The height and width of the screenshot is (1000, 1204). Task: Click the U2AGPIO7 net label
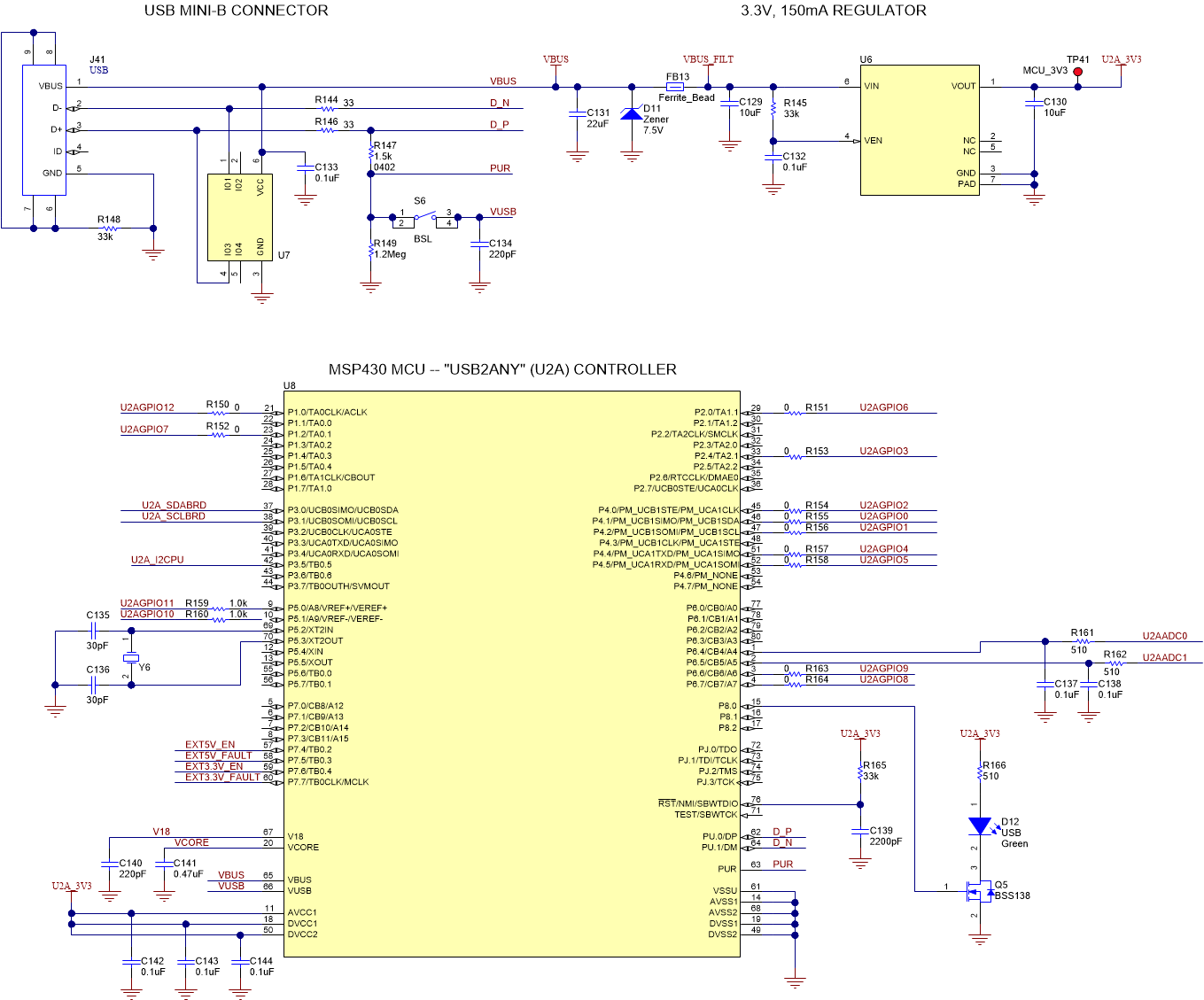pyautogui.click(x=144, y=430)
